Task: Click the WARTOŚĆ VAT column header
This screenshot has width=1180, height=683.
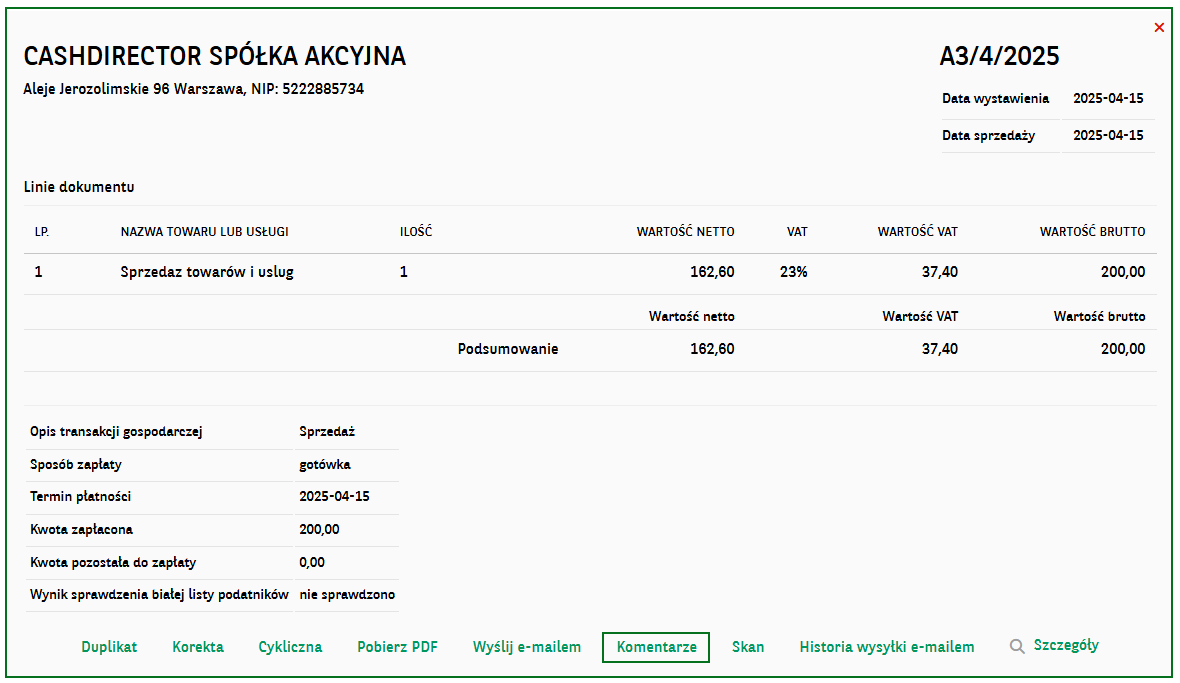Action: [917, 232]
